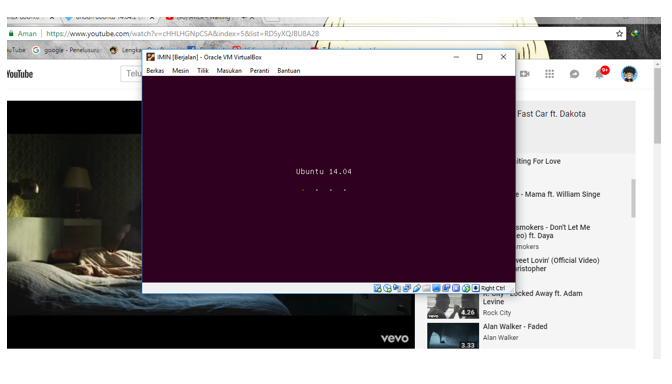The image size is (672, 384).
Task: Open the Mesin menu in VirtualBox
Action: (180, 71)
